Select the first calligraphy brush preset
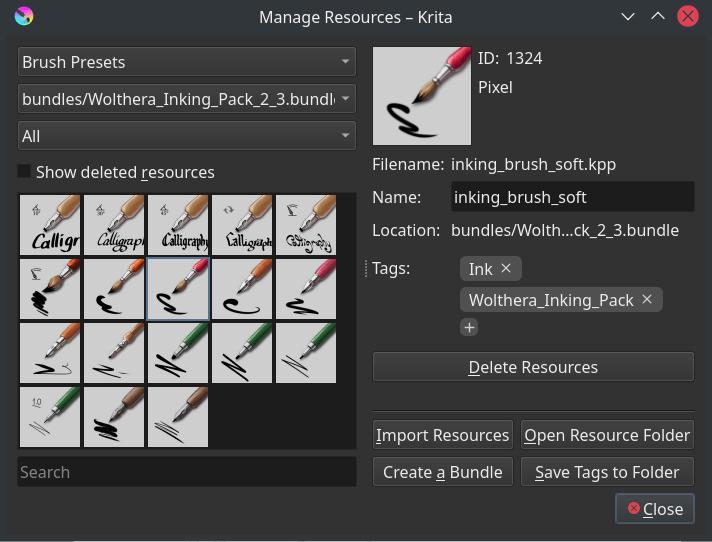712x542 pixels. (x=50, y=225)
